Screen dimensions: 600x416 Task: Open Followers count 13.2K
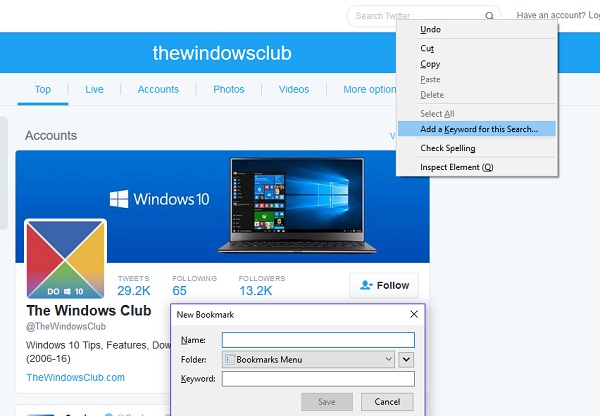pos(262,286)
